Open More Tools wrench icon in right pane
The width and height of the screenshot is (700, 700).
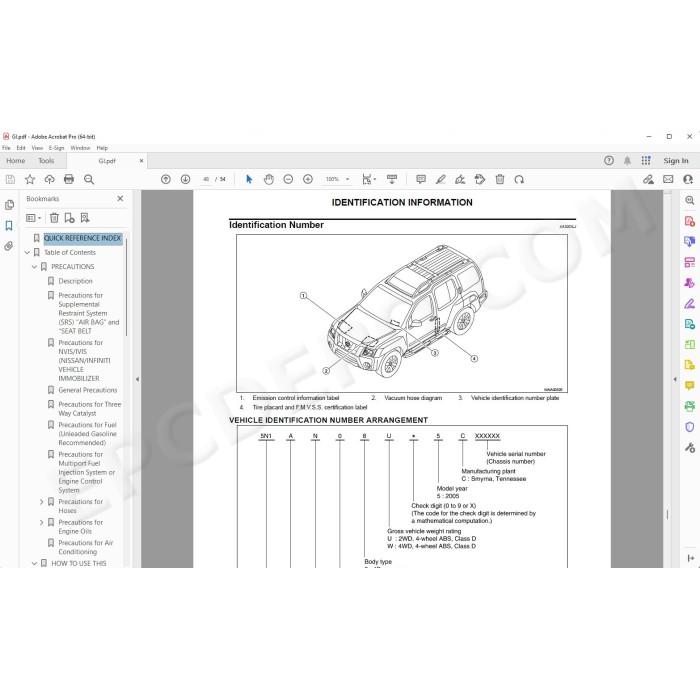click(x=690, y=447)
